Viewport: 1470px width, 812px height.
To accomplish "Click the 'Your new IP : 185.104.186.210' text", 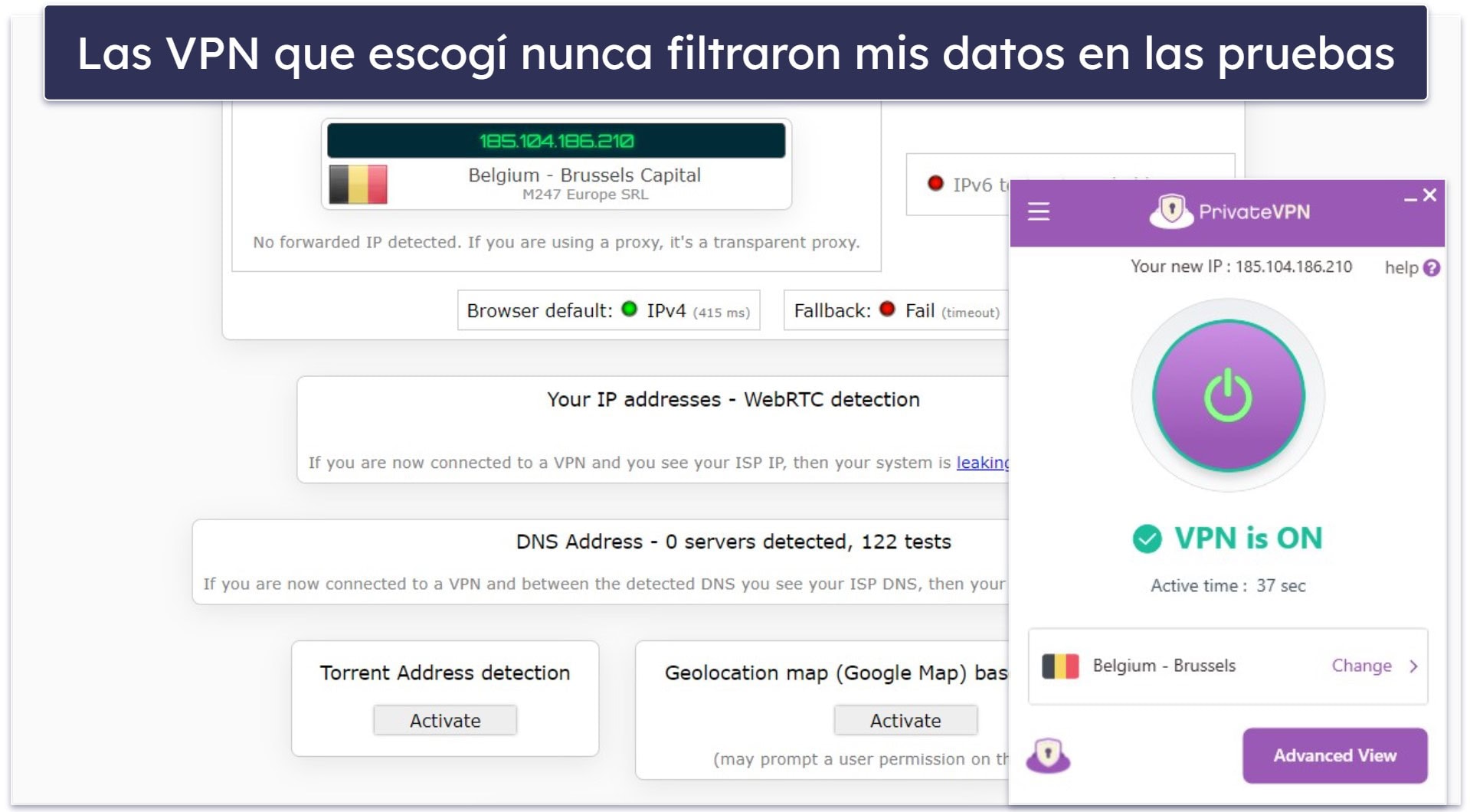I will 1241,267.
